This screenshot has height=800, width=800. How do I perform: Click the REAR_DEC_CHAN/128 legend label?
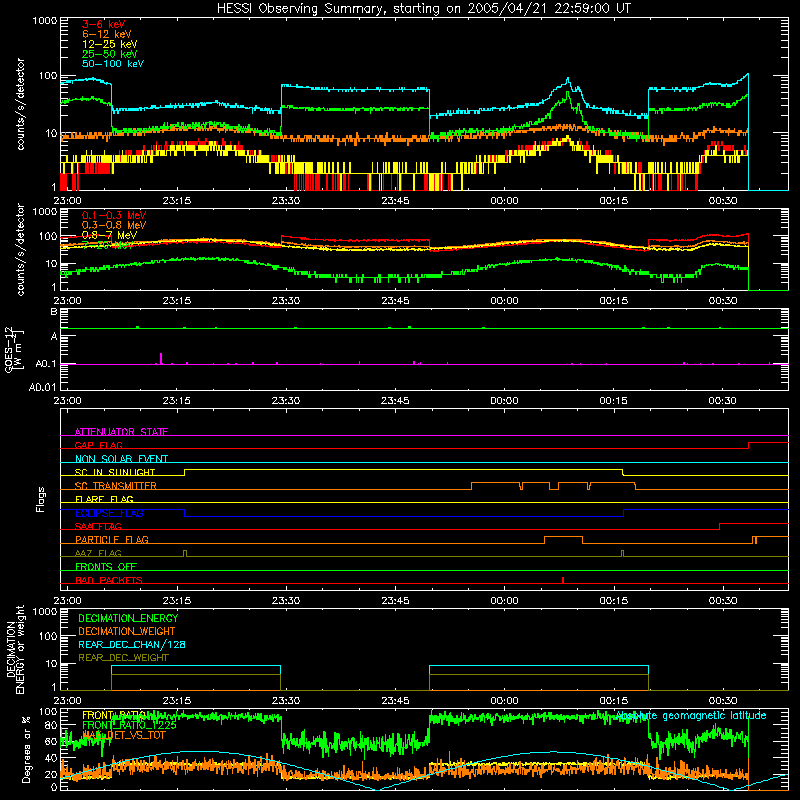click(x=132, y=644)
